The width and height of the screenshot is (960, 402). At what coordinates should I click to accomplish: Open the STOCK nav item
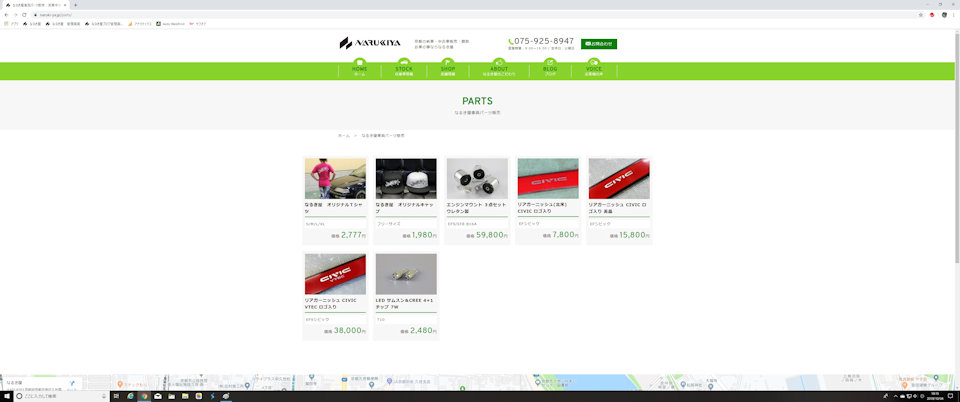tap(403, 69)
